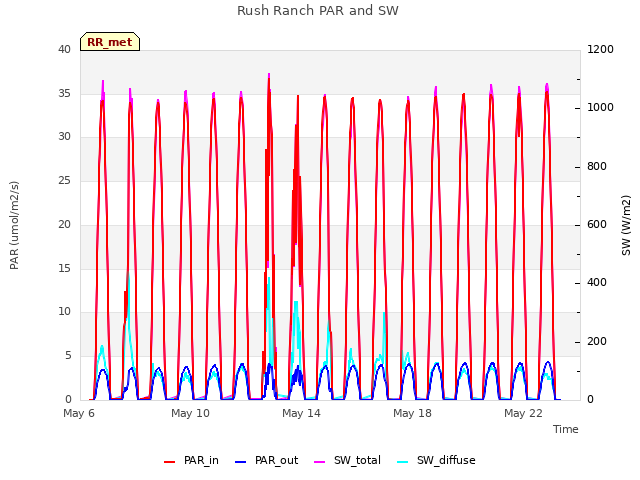Click the SW (W/m2) axis label
The image size is (640, 480).
tap(626, 225)
